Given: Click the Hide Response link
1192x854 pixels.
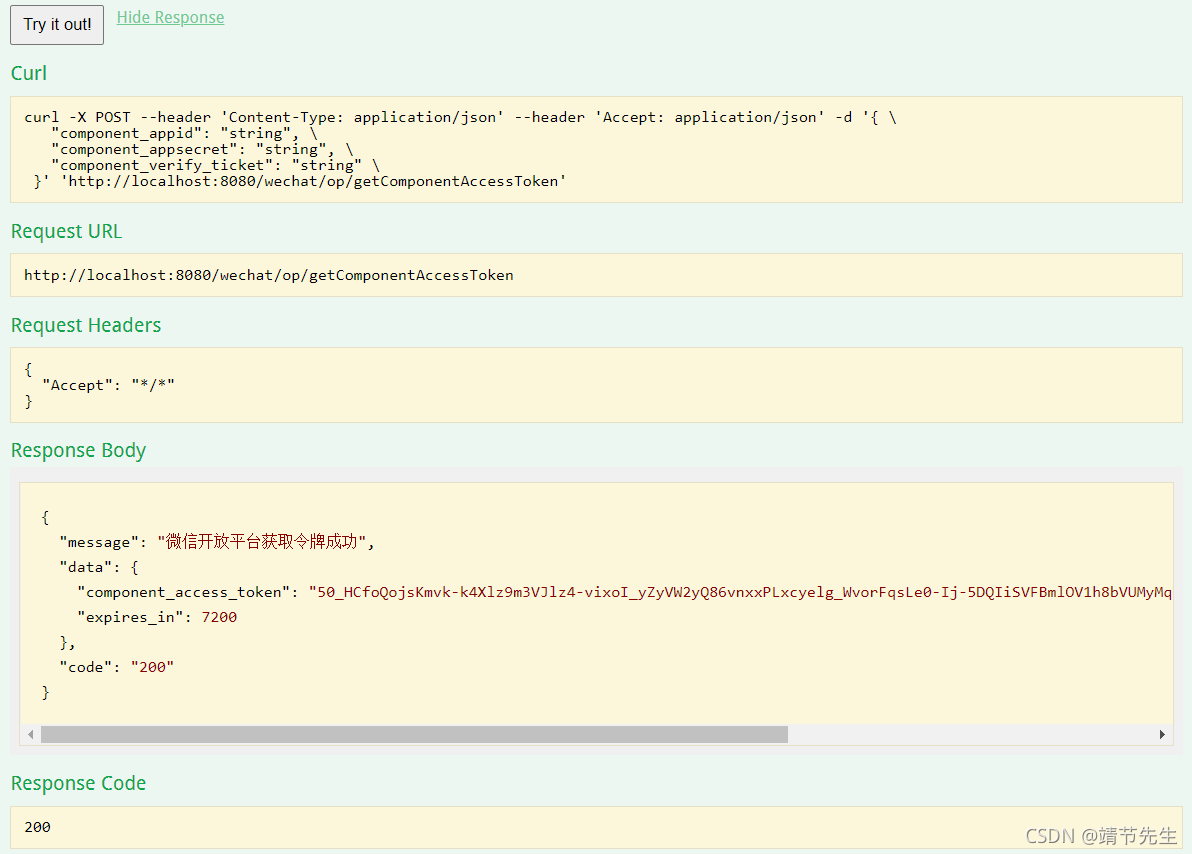Looking at the screenshot, I should point(170,17).
